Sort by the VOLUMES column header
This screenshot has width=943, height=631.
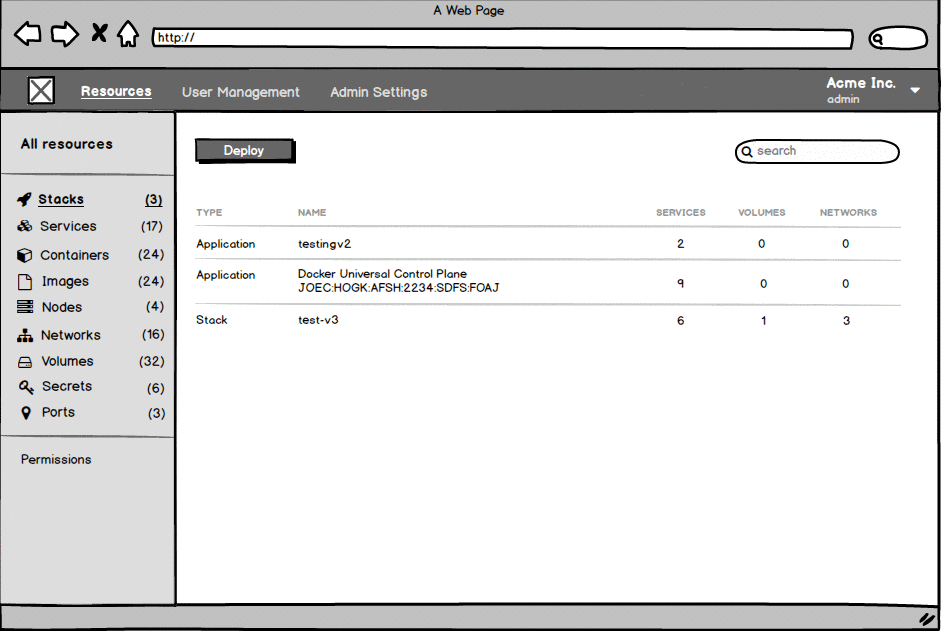click(x=761, y=212)
